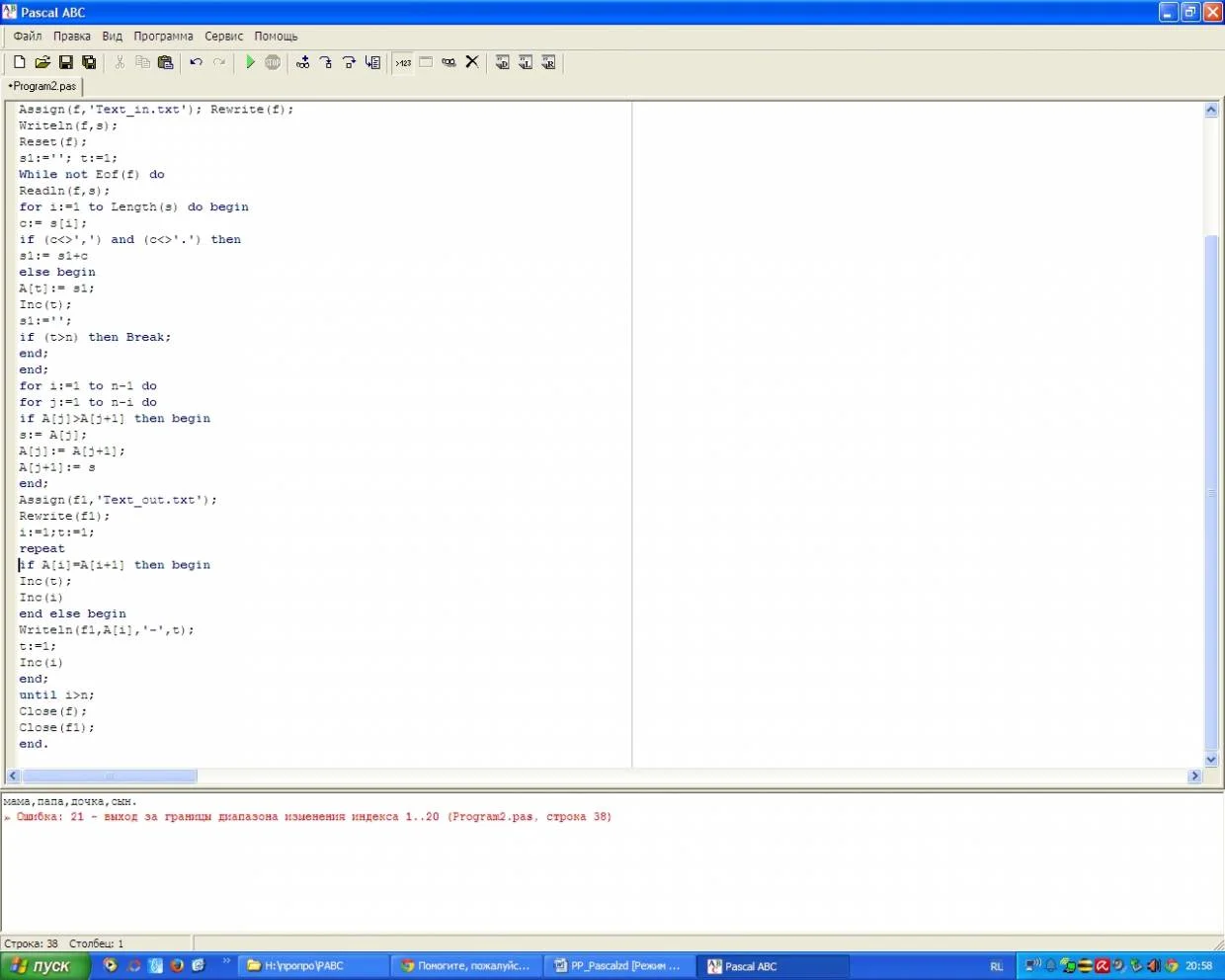Click the editor scrollbar down arrow
1225x980 pixels.
[1211, 760]
